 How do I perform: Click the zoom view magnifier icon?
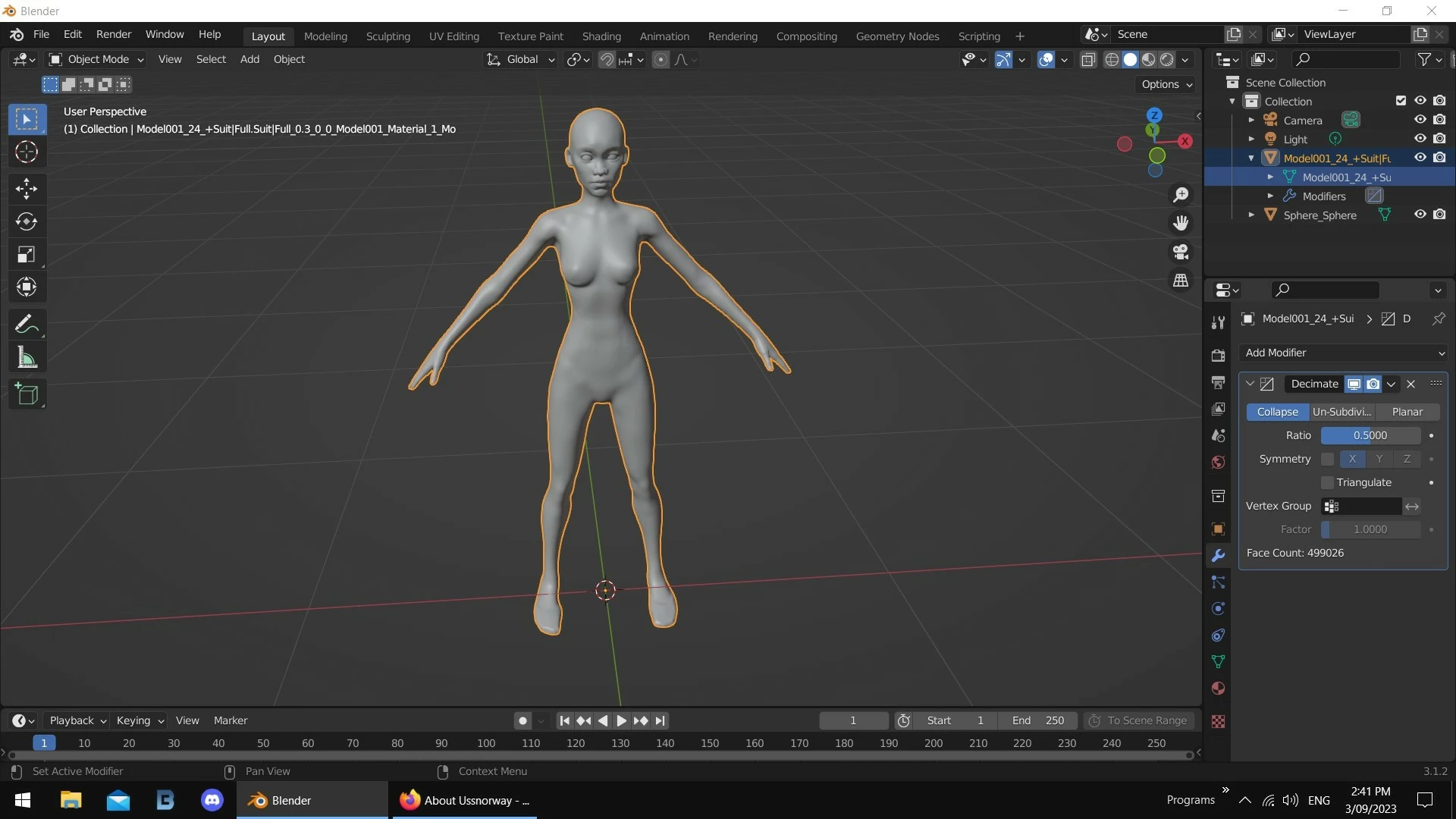pyautogui.click(x=1181, y=195)
